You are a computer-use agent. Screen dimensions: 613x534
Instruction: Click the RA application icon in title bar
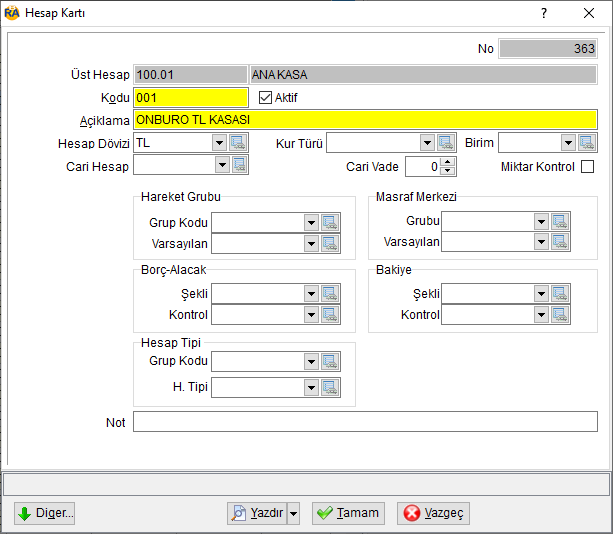(x=12, y=13)
